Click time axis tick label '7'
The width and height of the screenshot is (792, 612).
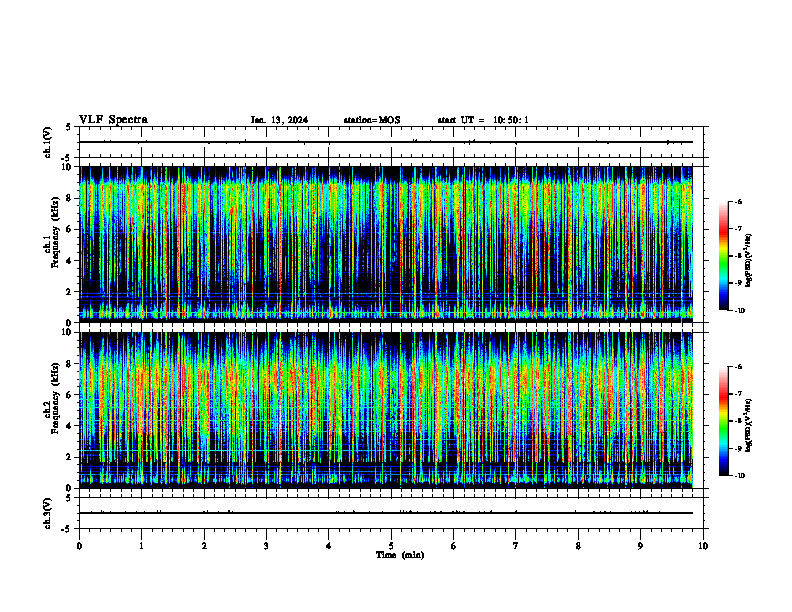(x=516, y=546)
